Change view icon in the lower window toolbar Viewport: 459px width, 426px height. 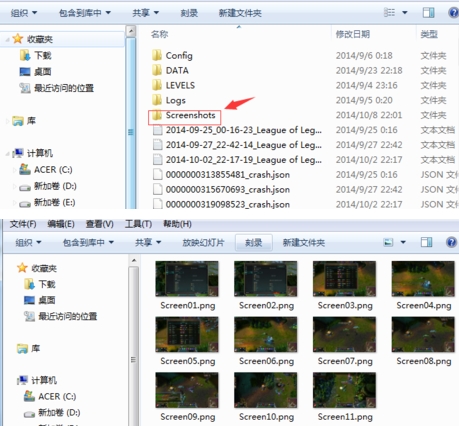click(x=388, y=242)
